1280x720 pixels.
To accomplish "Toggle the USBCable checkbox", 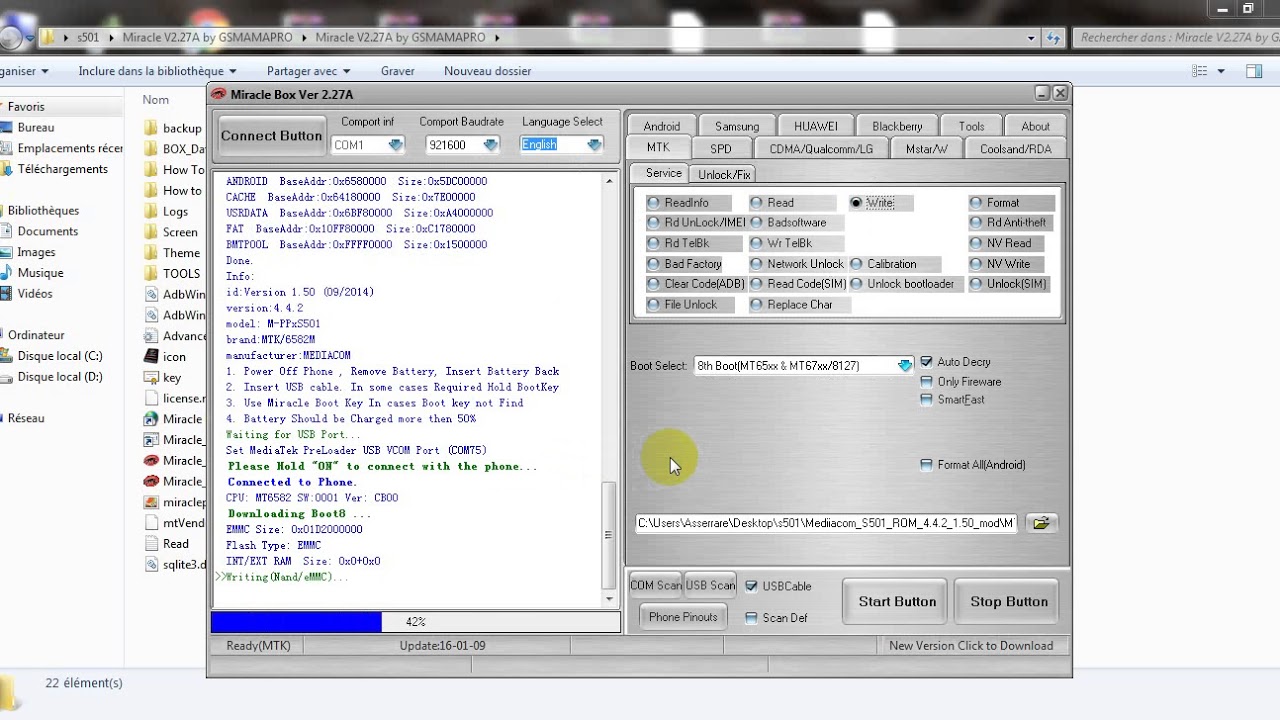I will [x=751, y=586].
